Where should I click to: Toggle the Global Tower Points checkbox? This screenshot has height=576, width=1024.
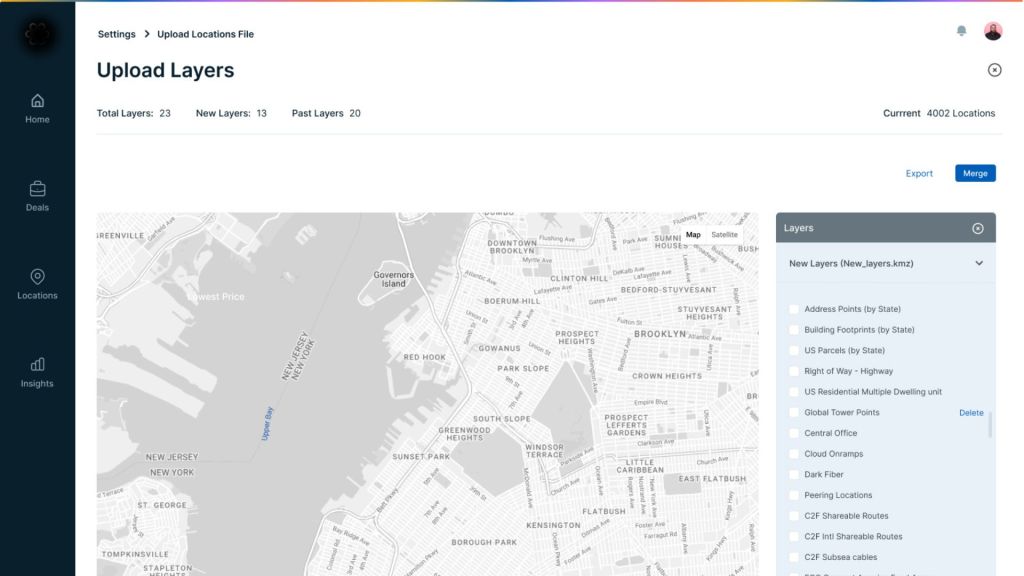click(794, 413)
